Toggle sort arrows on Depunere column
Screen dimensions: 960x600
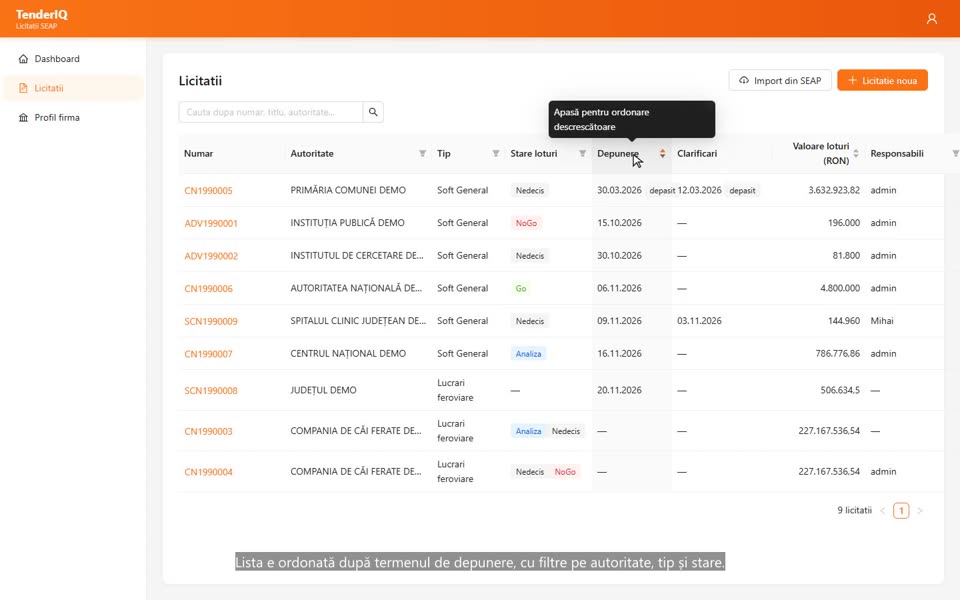(662, 154)
